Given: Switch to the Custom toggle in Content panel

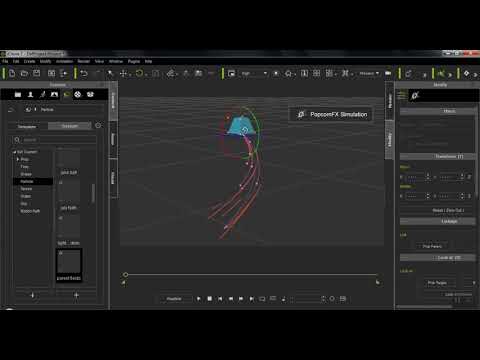Looking at the screenshot, I should click(70, 126).
